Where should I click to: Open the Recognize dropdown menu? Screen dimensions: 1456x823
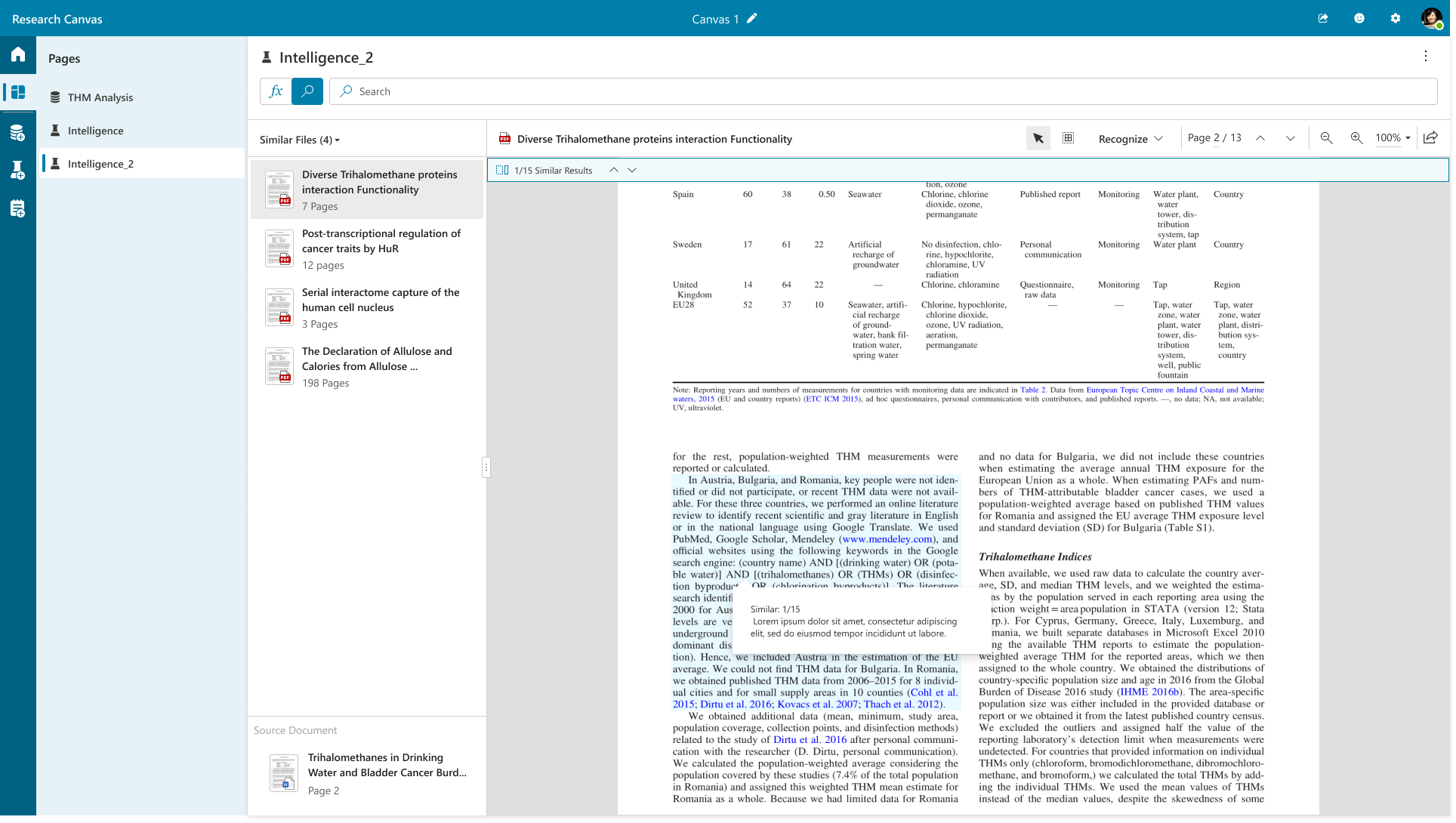[x=1131, y=139]
